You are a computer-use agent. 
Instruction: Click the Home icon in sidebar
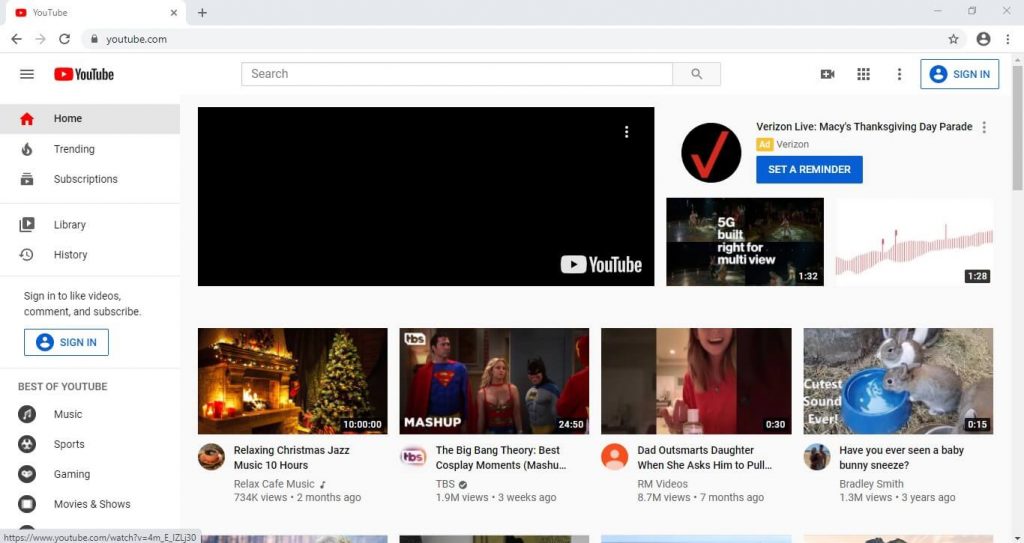[x=27, y=118]
